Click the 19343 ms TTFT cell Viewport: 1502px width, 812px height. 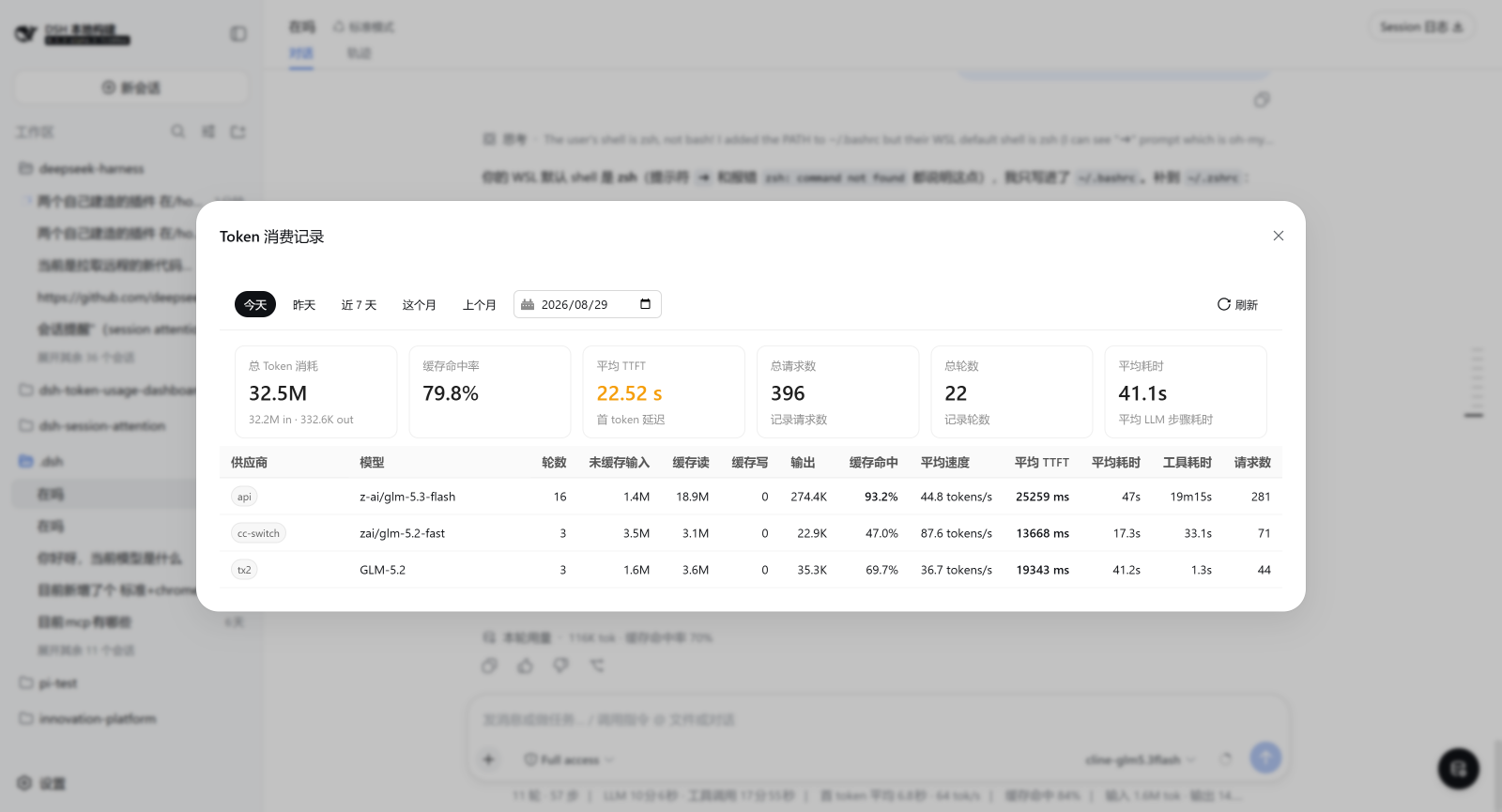click(x=1042, y=570)
